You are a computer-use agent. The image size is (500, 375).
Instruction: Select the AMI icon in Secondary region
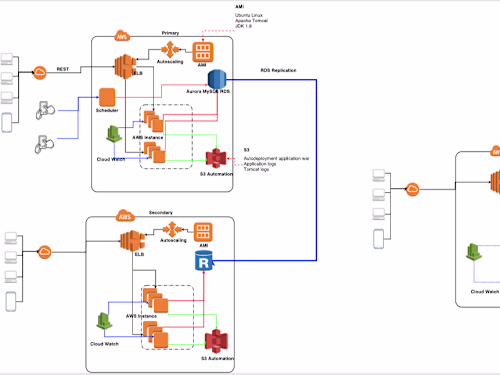click(x=203, y=232)
